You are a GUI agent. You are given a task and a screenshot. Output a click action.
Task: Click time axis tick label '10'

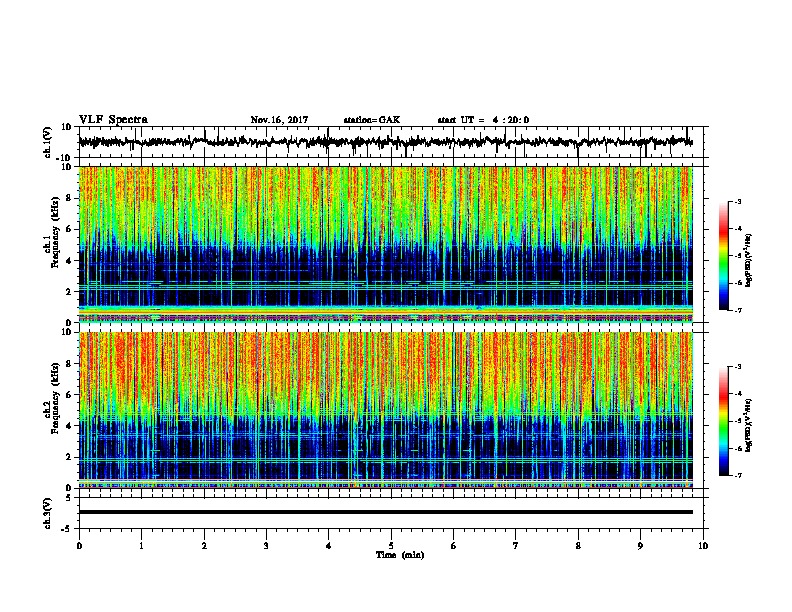click(703, 546)
